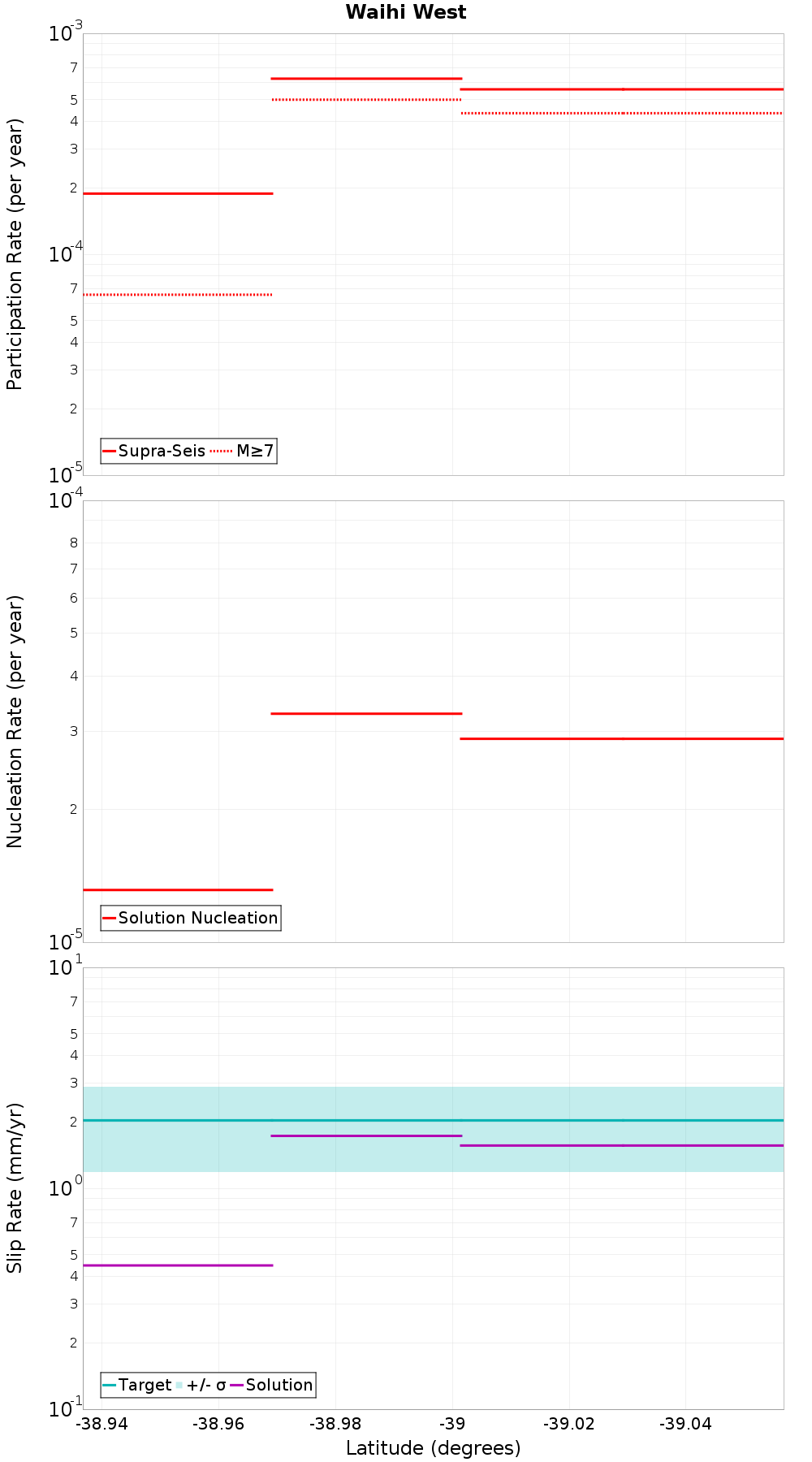
Task: Click the highest red nucleation rate segment
Action: [366, 713]
